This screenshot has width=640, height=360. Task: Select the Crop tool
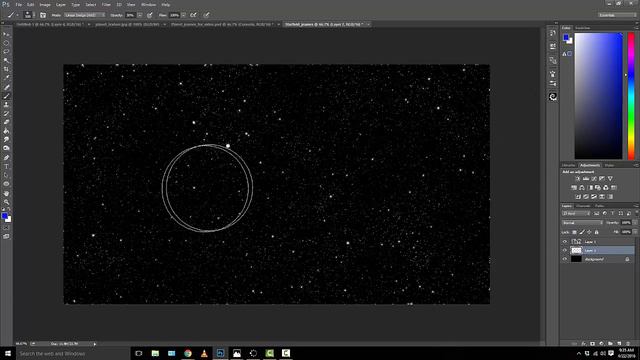(x=6, y=69)
